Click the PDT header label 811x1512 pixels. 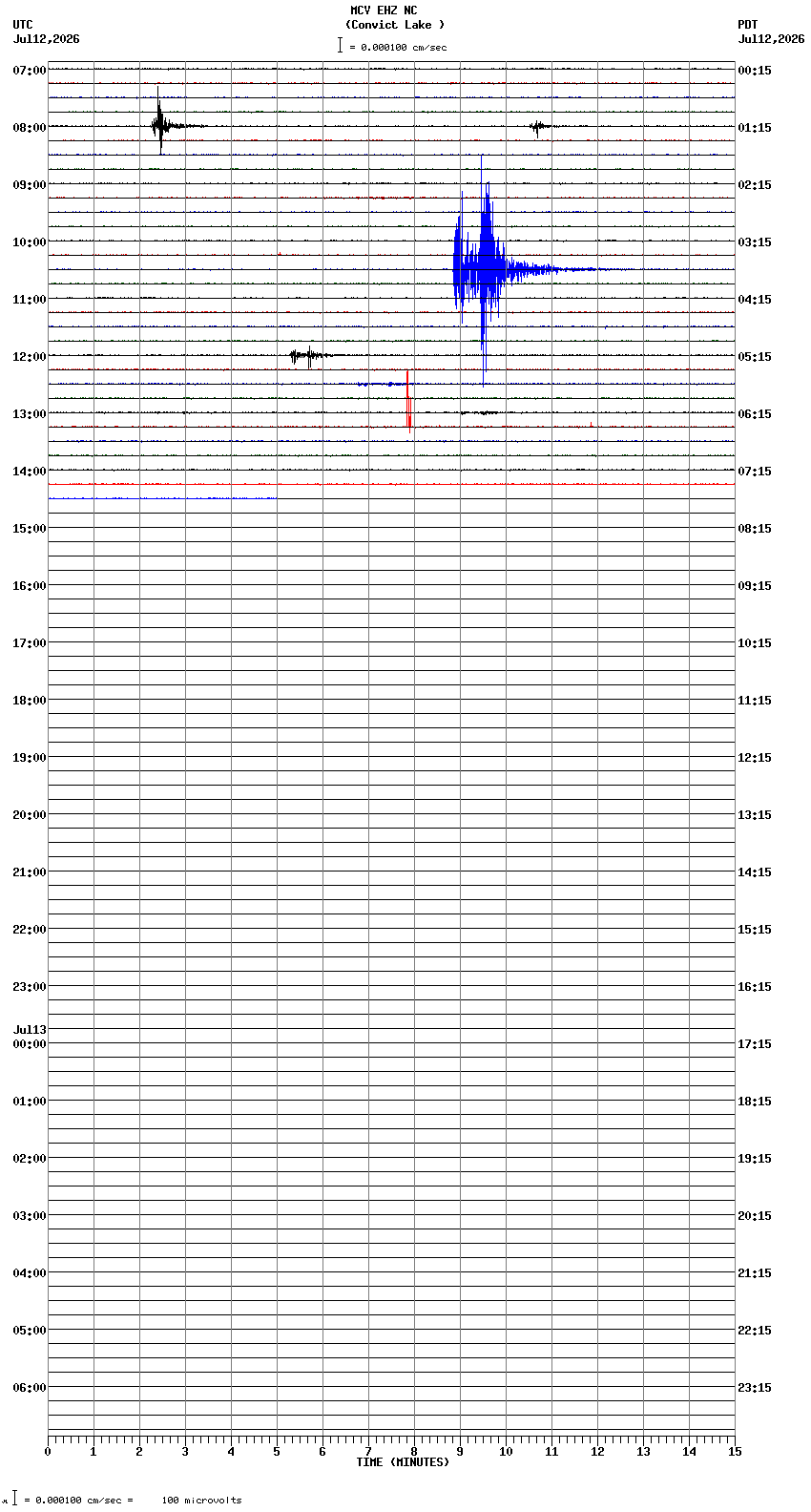tap(747, 25)
